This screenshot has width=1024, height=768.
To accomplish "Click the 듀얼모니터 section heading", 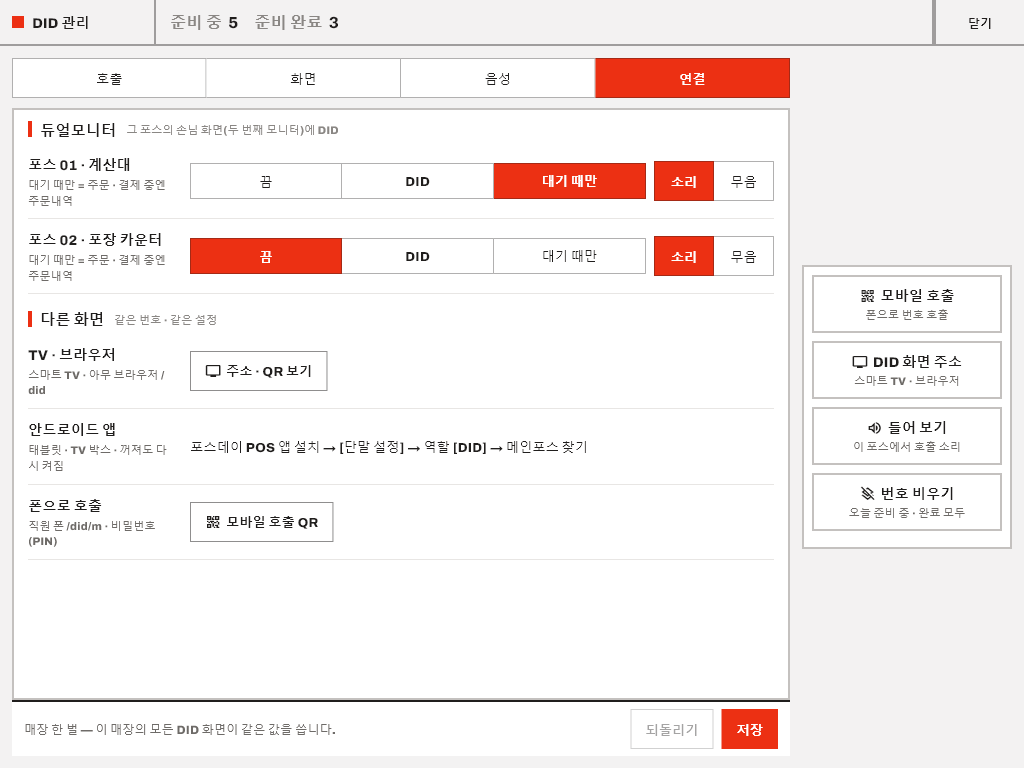I will pyautogui.click(x=78, y=129).
